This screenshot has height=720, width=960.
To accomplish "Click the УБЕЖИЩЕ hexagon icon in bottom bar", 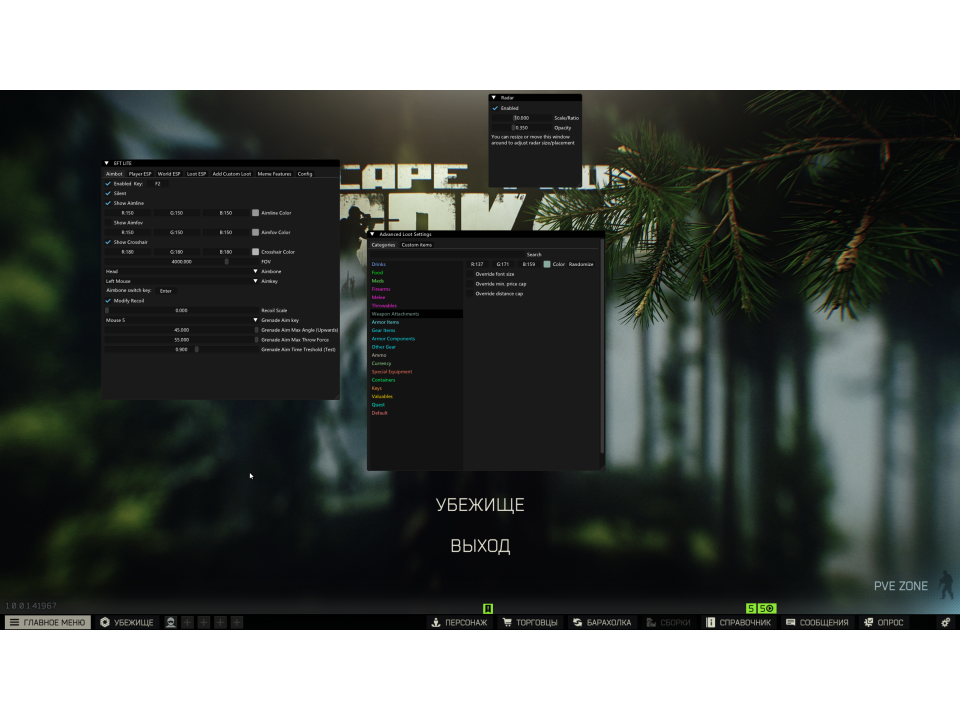I will point(105,623).
